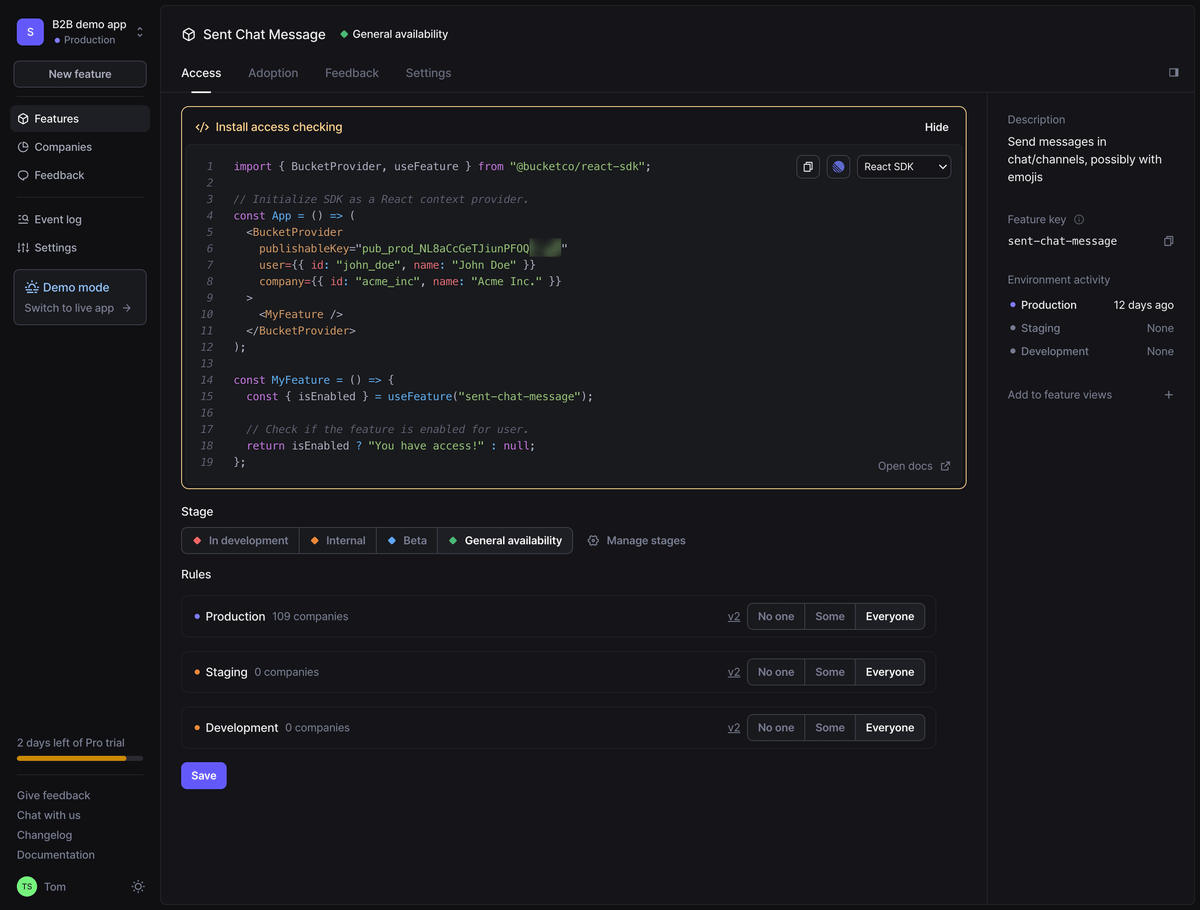Save the rule changes
Viewport: 1200px width, 910px height.
click(x=204, y=776)
